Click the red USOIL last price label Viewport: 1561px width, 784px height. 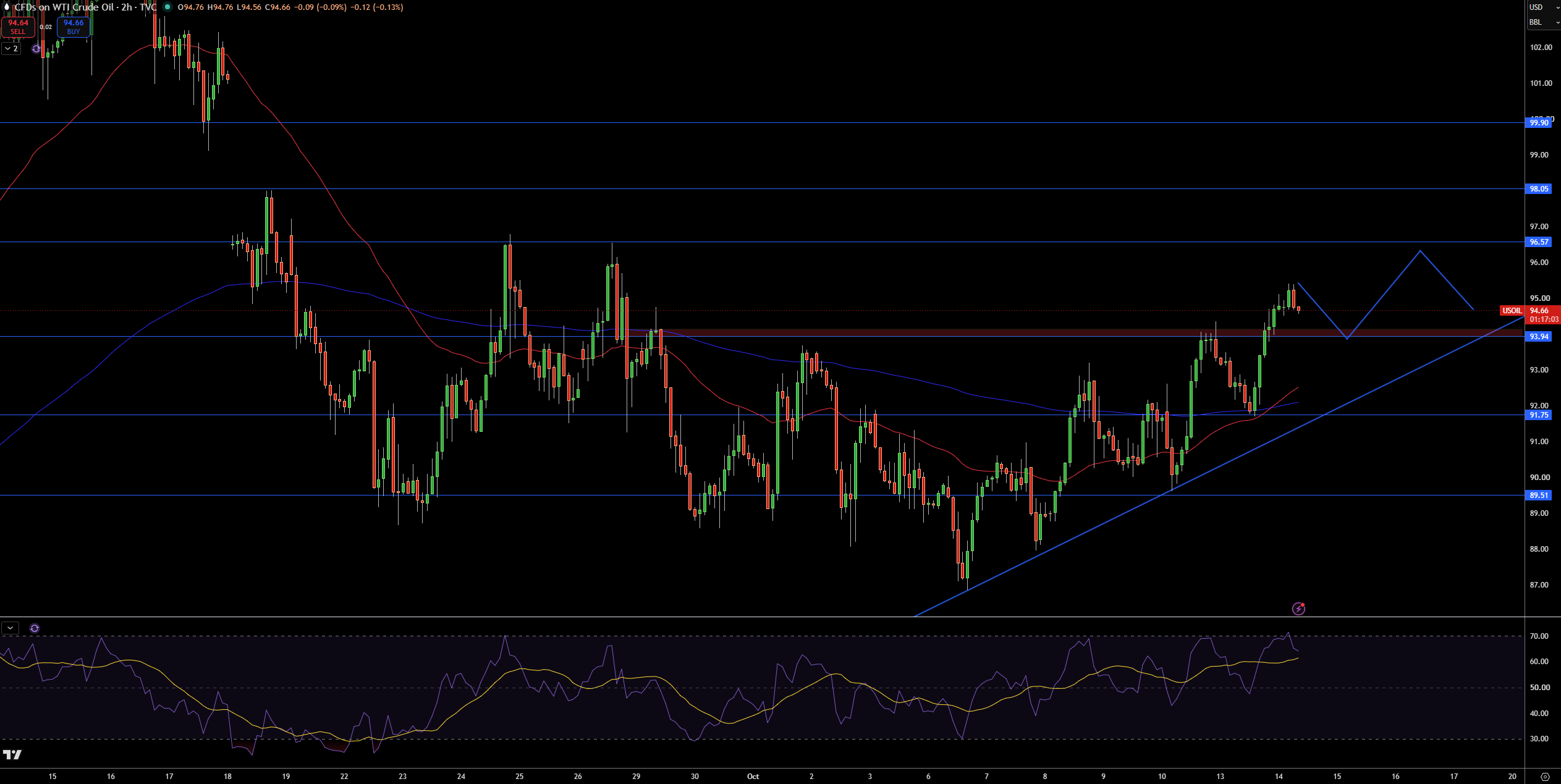coord(1512,311)
